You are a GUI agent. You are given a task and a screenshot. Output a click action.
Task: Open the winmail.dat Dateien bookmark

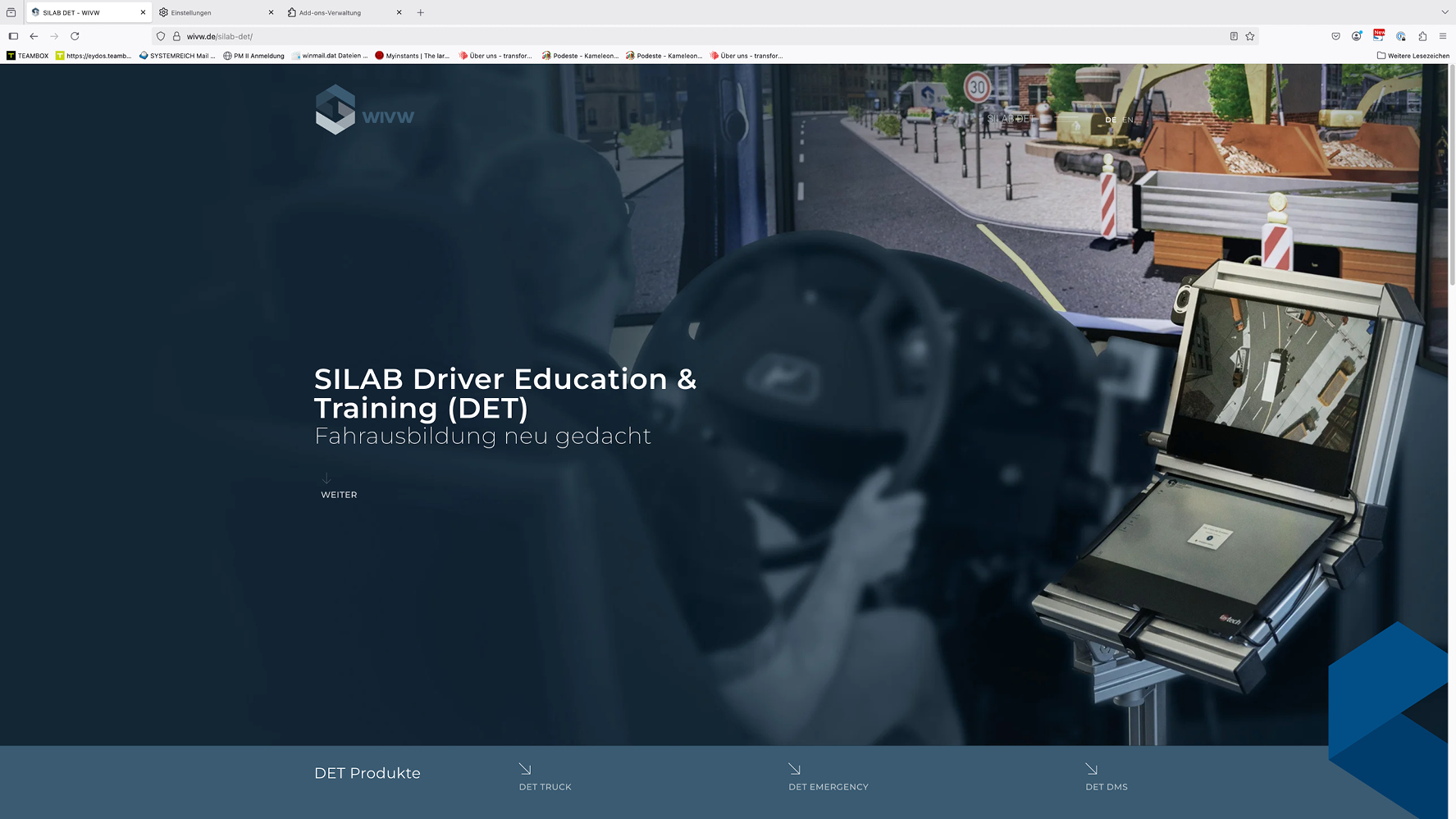(330, 56)
